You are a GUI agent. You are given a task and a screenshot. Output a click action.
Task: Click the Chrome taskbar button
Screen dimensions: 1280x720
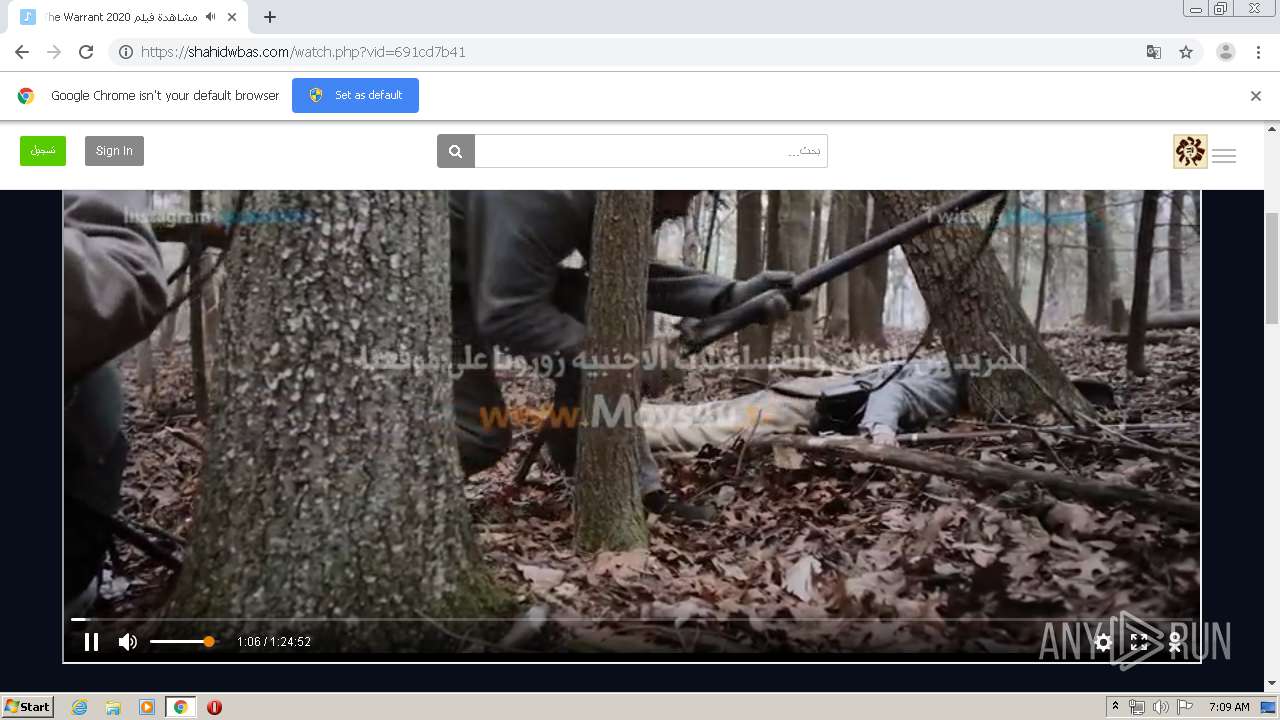click(x=180, y=707)
